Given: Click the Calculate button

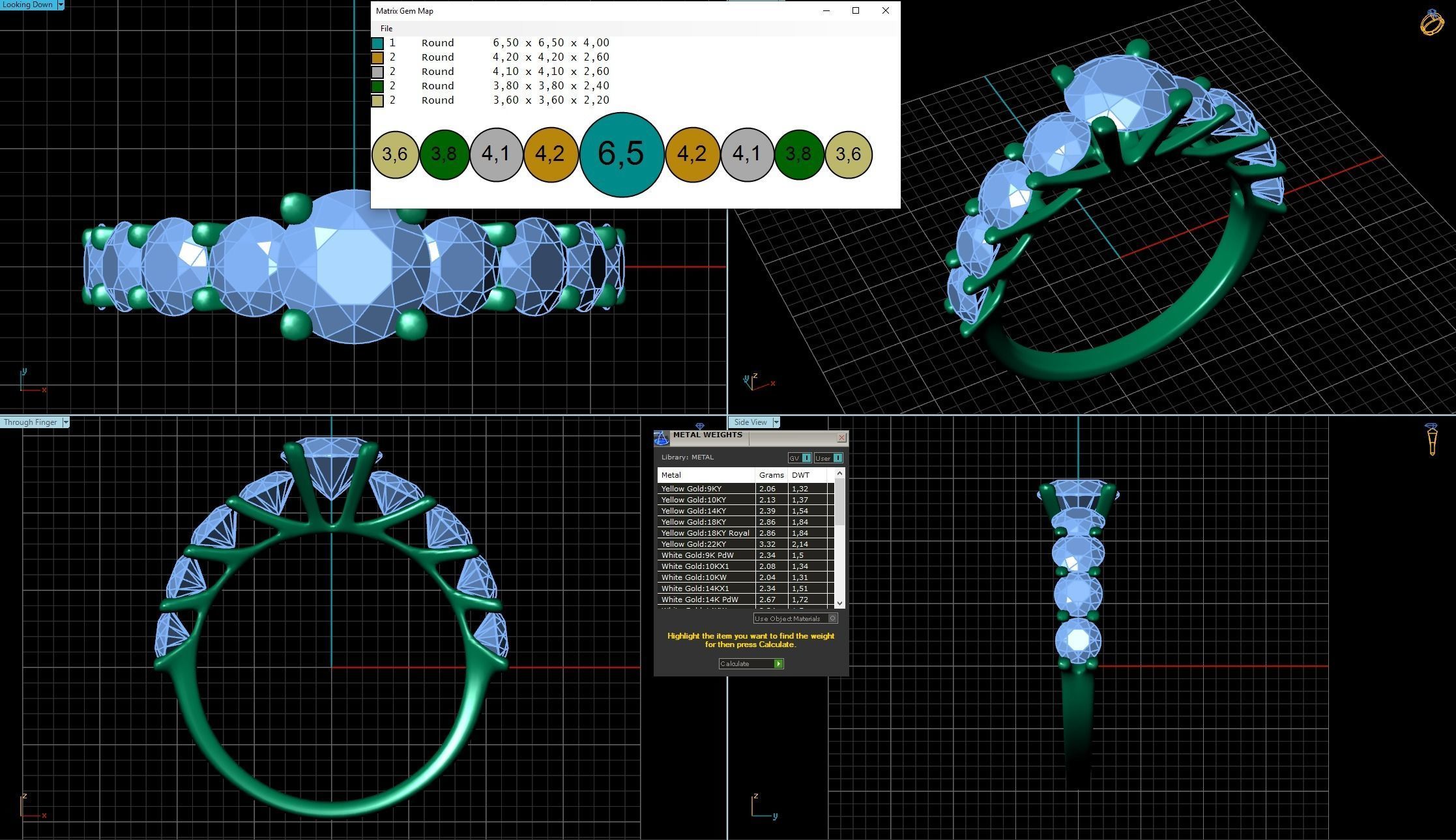Looking at the screenshot, I should tap(751, 663).
